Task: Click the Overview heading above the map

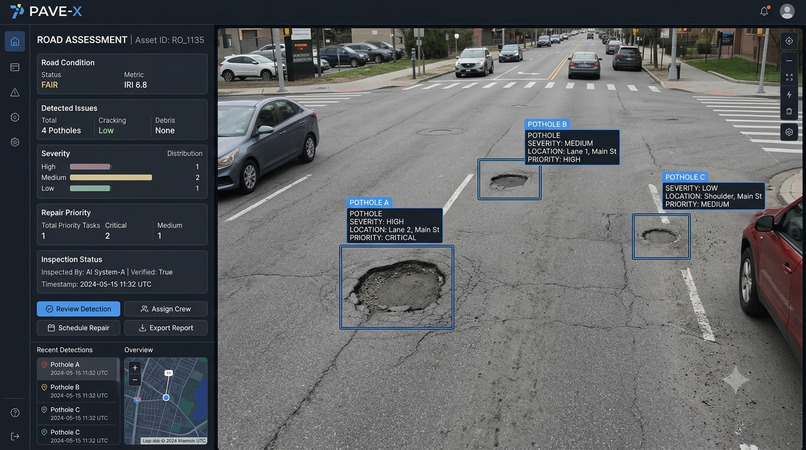Action: 138,350
